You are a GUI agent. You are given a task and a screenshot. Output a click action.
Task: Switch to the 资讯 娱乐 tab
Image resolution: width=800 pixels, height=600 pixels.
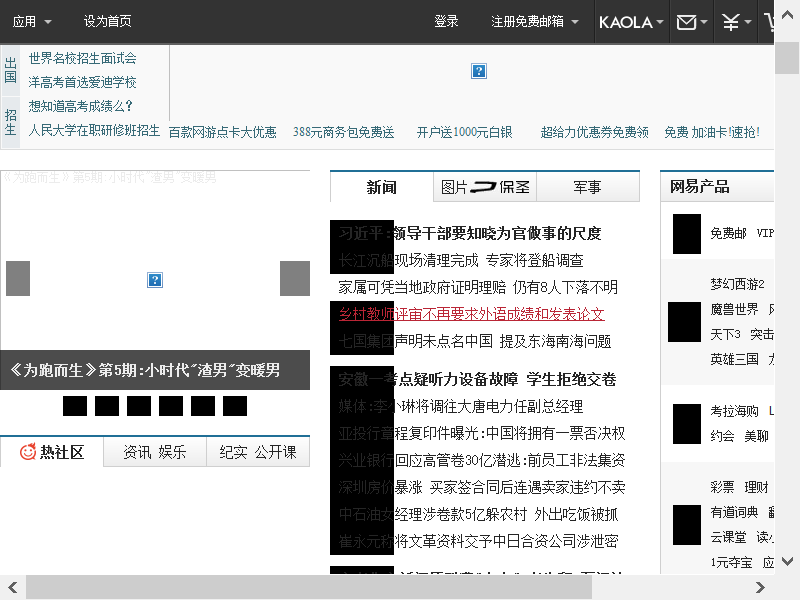pos(154,452)
